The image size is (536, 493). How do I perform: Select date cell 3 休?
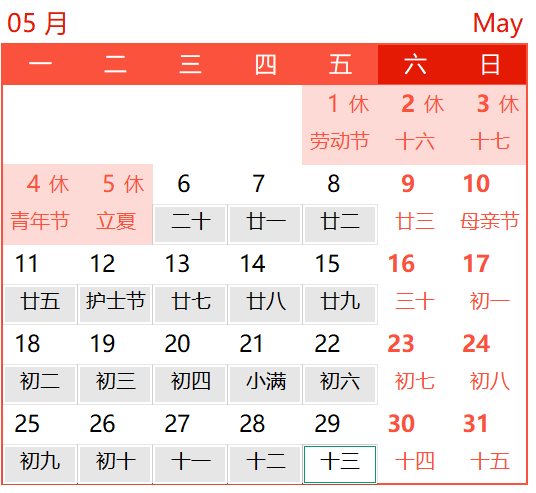[x=490, y=104]
